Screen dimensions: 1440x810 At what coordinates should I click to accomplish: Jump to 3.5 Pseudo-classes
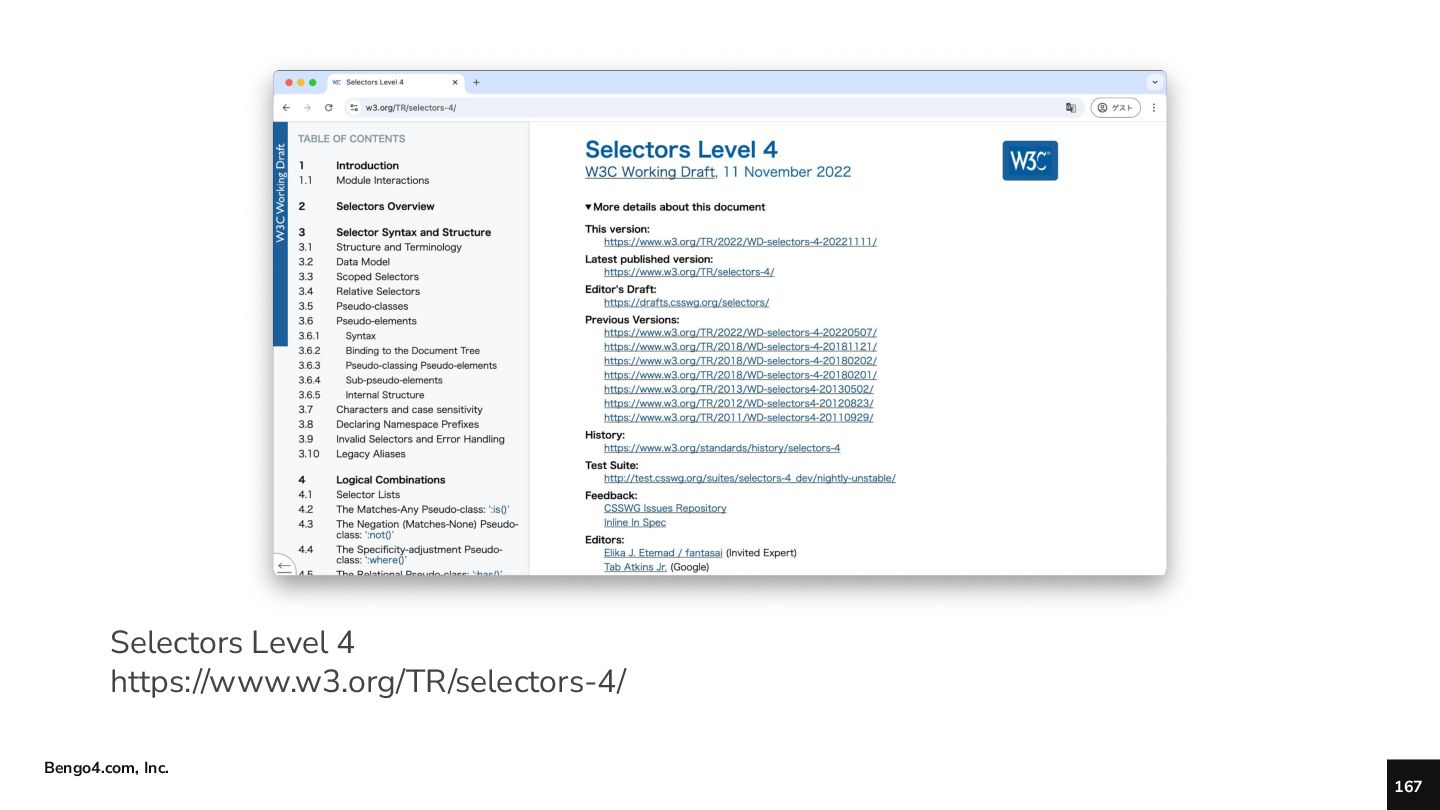(372, 307)
